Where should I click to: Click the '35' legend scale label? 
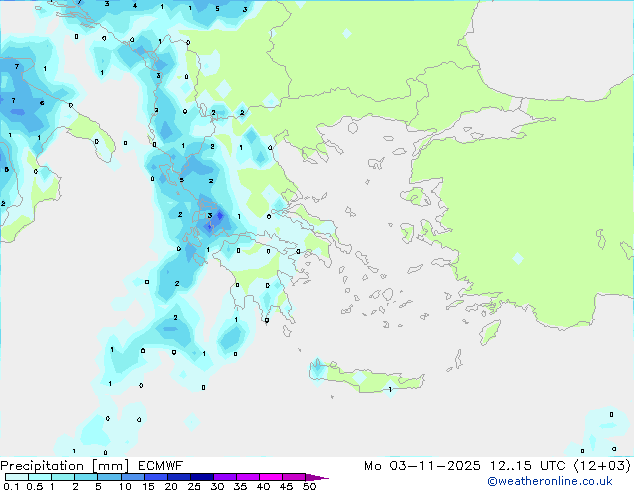coord(240,486)
